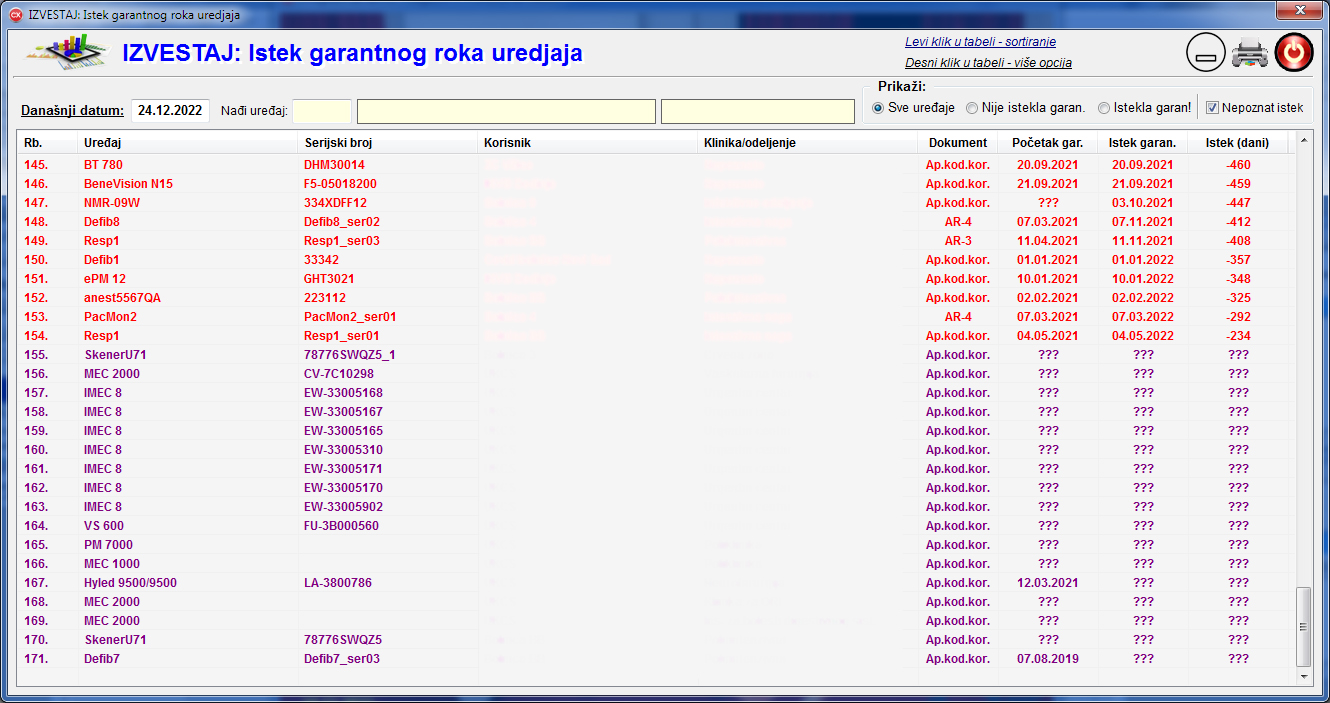Click scrollbar up arrow in table
Viewport: 1330px width, 703px height.
coord(1302,141)
